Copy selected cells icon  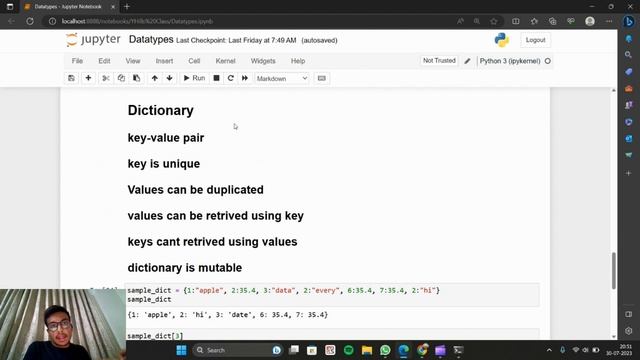pyautogui.click(x=121, y=78)
